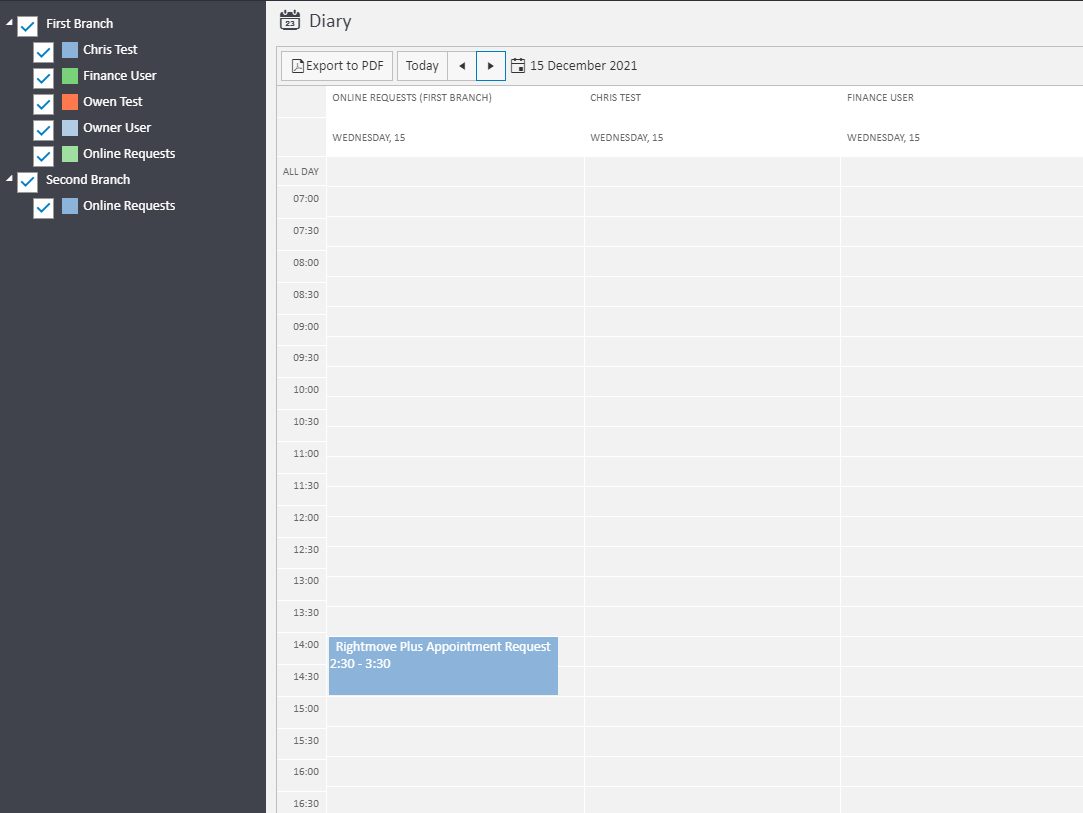Select the Chris Test column header
The height and width of the screenshot is (813, 1083).
point(615,98)
